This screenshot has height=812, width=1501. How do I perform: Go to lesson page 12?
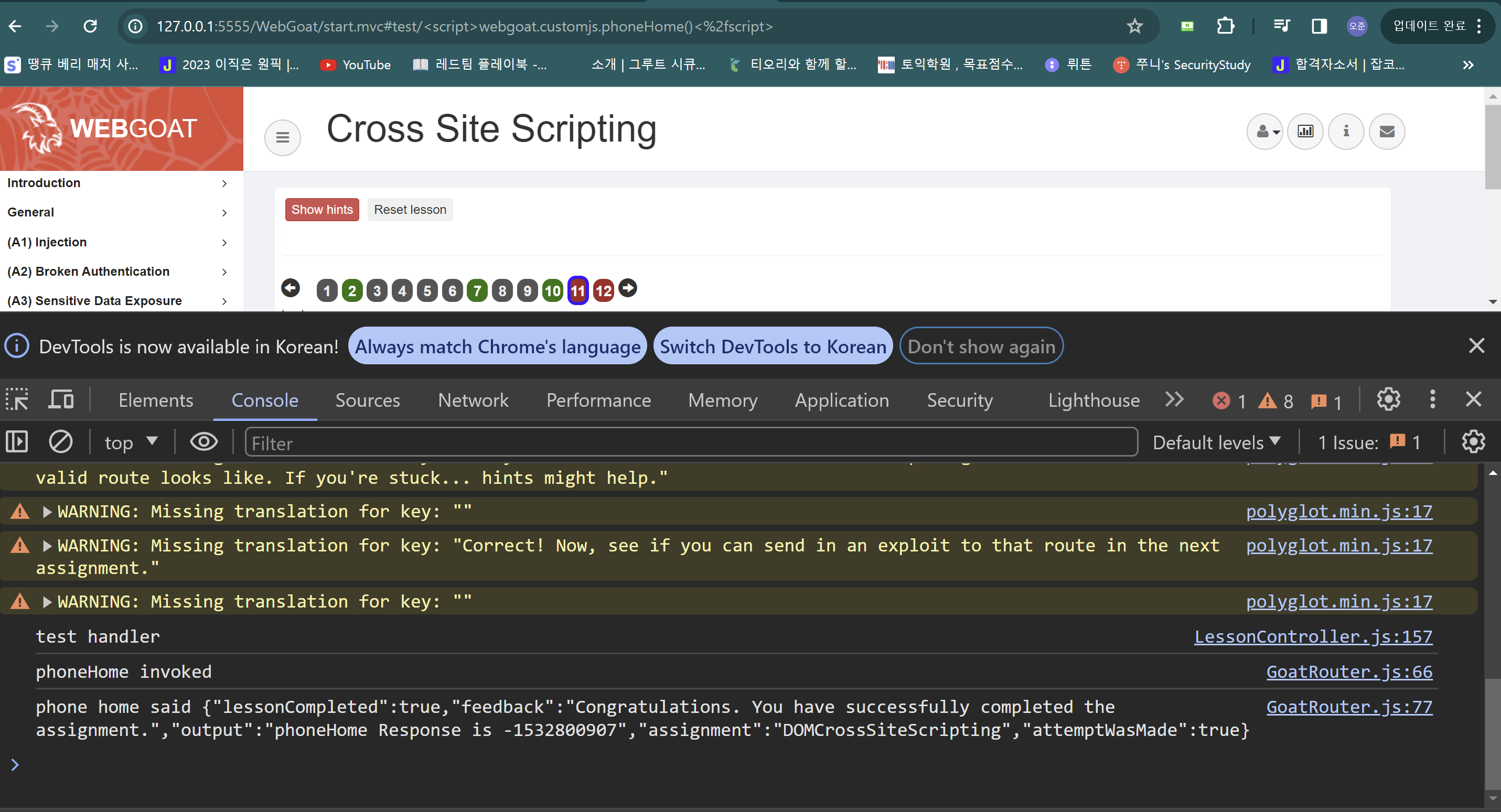pyautogui.click(x=603, y=290)
